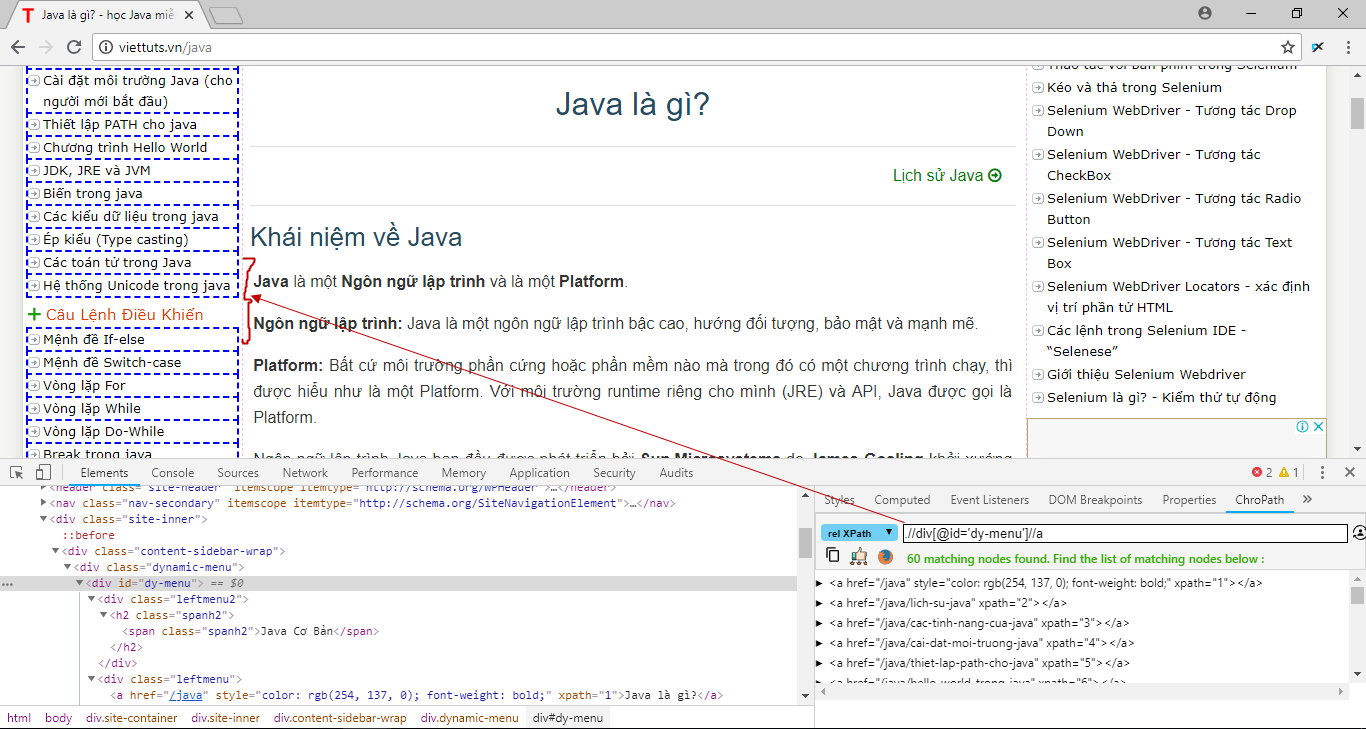Viewport: 1366px width, 729px height.
Task: Switch to the Console tab
Action: pos(173,473)
